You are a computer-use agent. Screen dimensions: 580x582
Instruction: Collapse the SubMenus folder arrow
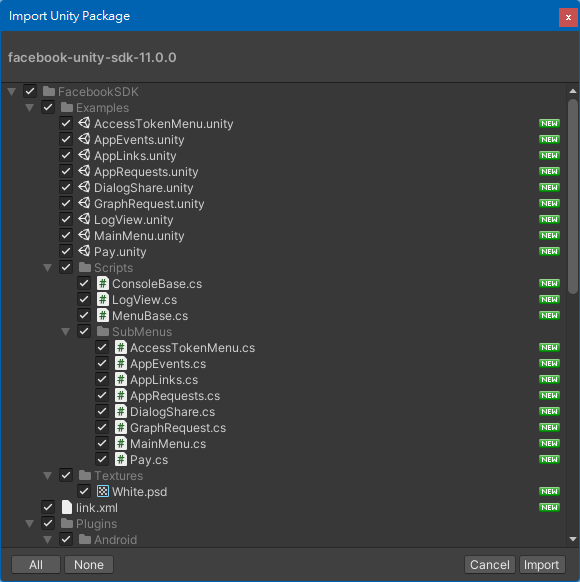pos(66,331)
